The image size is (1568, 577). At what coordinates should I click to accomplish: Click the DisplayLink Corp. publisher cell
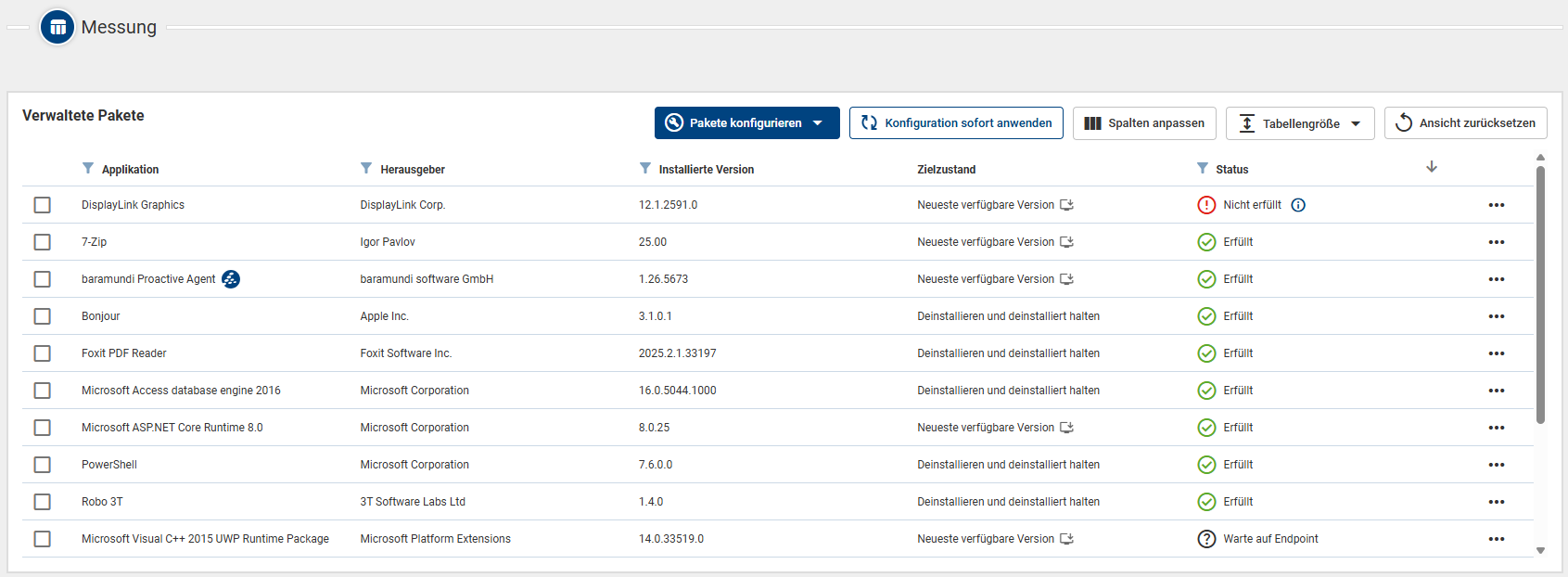click(402, 205)
